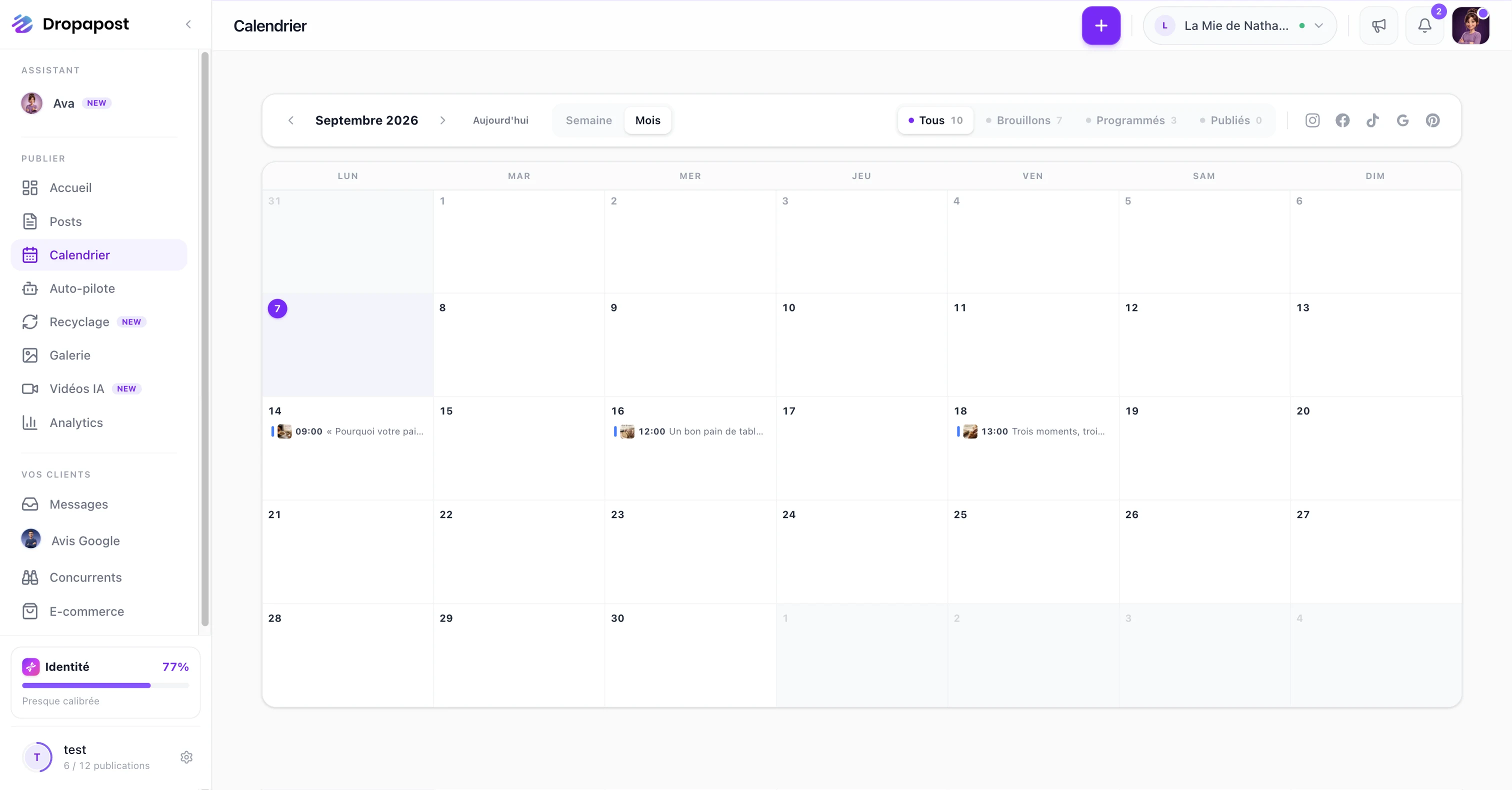Create a new post with plus button
Viewport: 1512px width, 790px height.
pyautogui.click(x=1101, y=26)
